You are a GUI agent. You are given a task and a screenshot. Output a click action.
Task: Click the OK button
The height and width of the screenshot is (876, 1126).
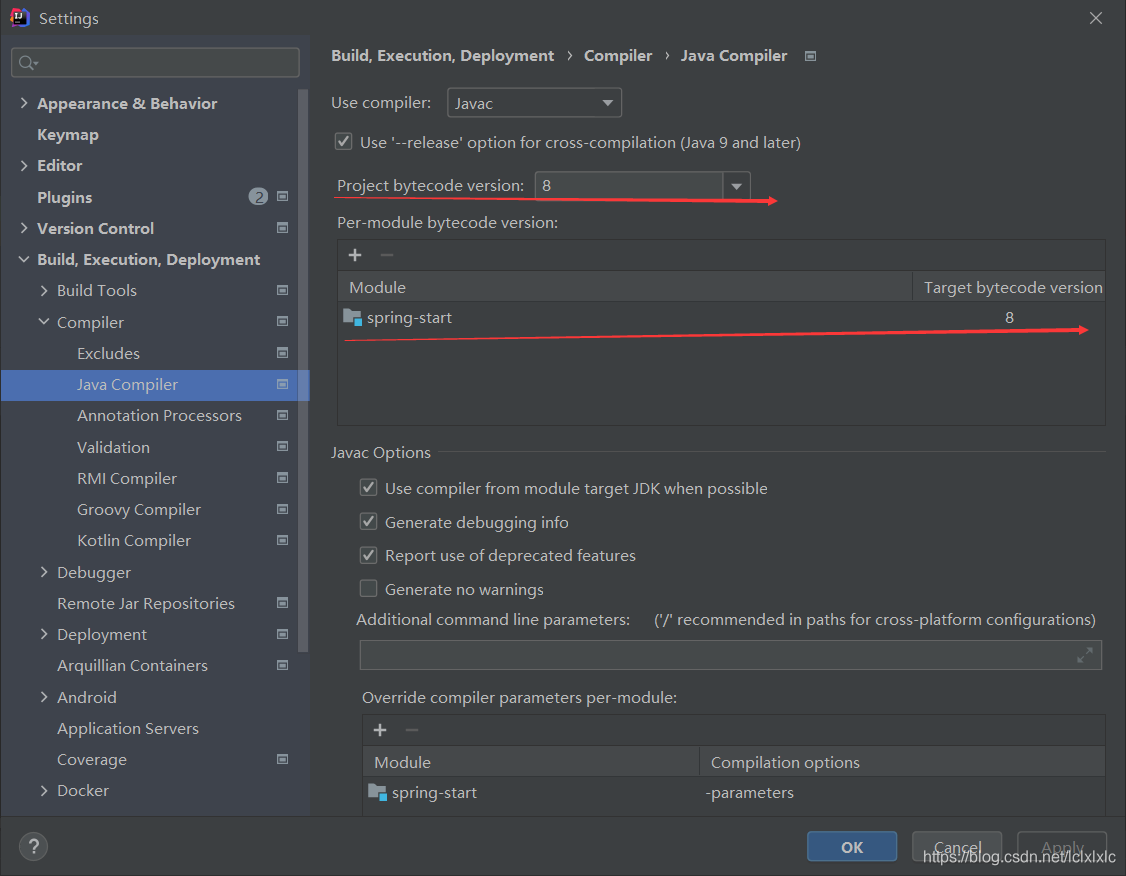pos(852,847)
